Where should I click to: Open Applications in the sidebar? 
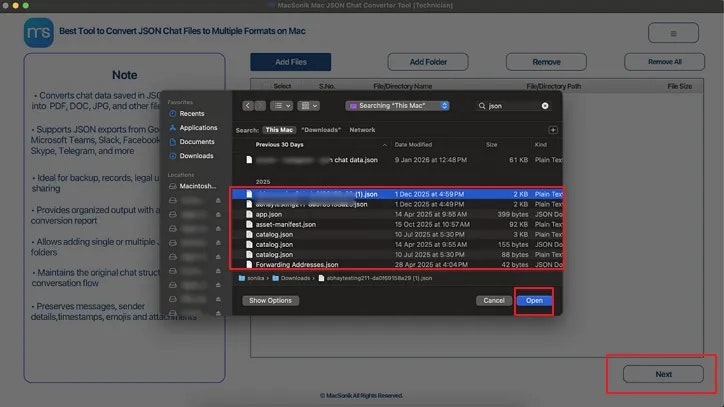[198, 128]
